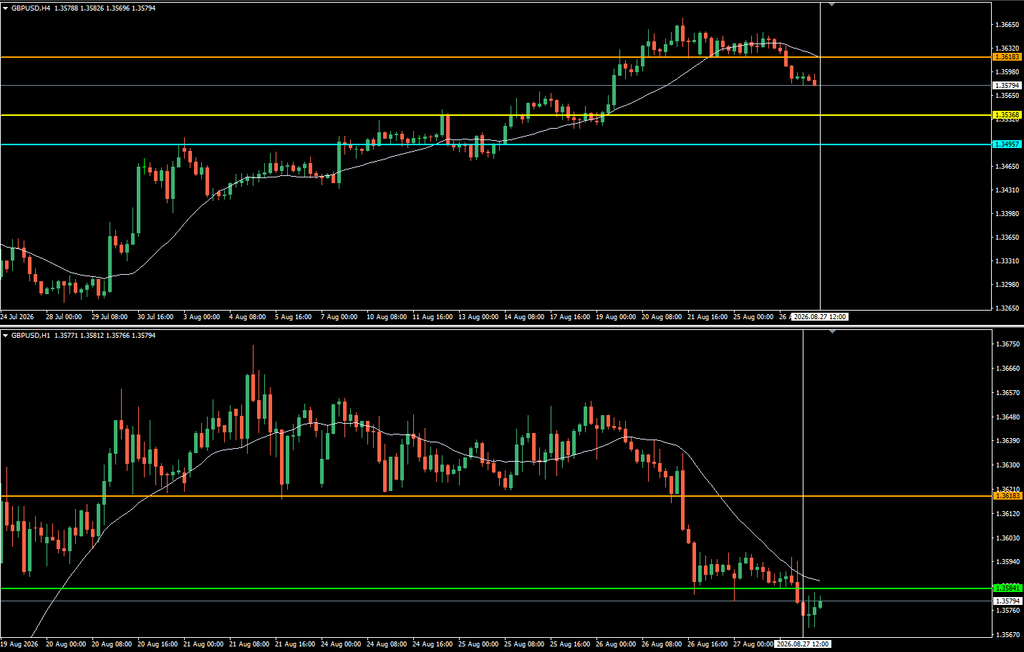Viewport: 1024px width, 652px height.
Task: Click the 2026.08.27 12:00 date label on H1 chart
Action: tap(803, 644)
